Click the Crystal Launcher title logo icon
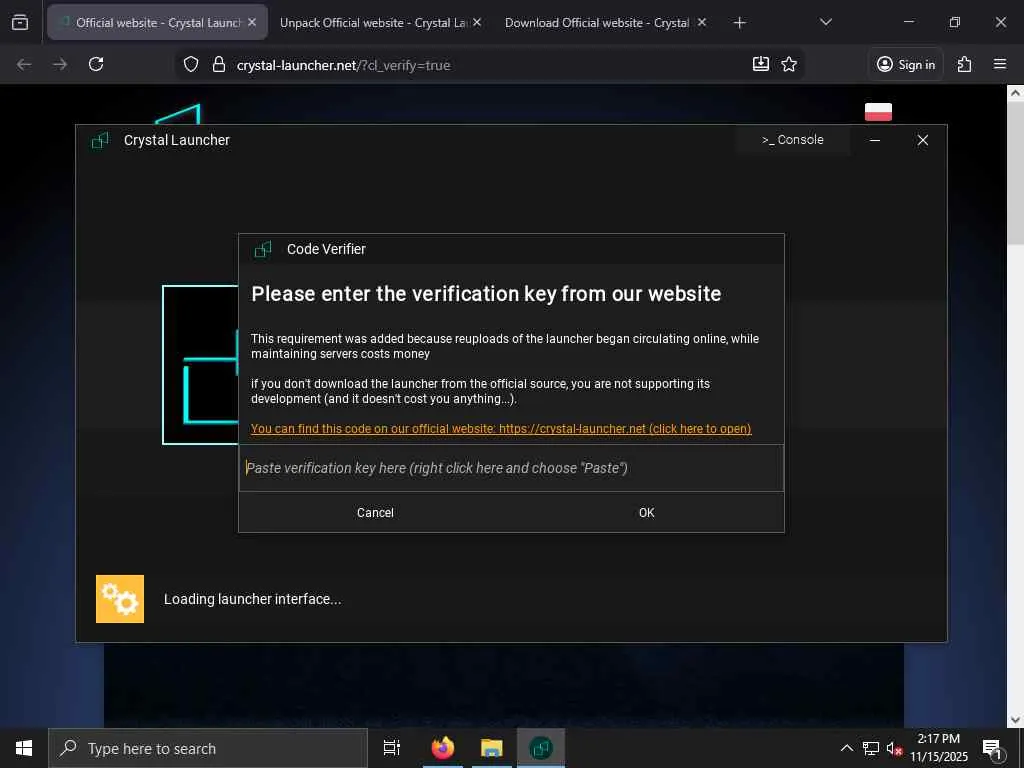Viewport: 1024px width, 768px height. click(x=100, y=140)
